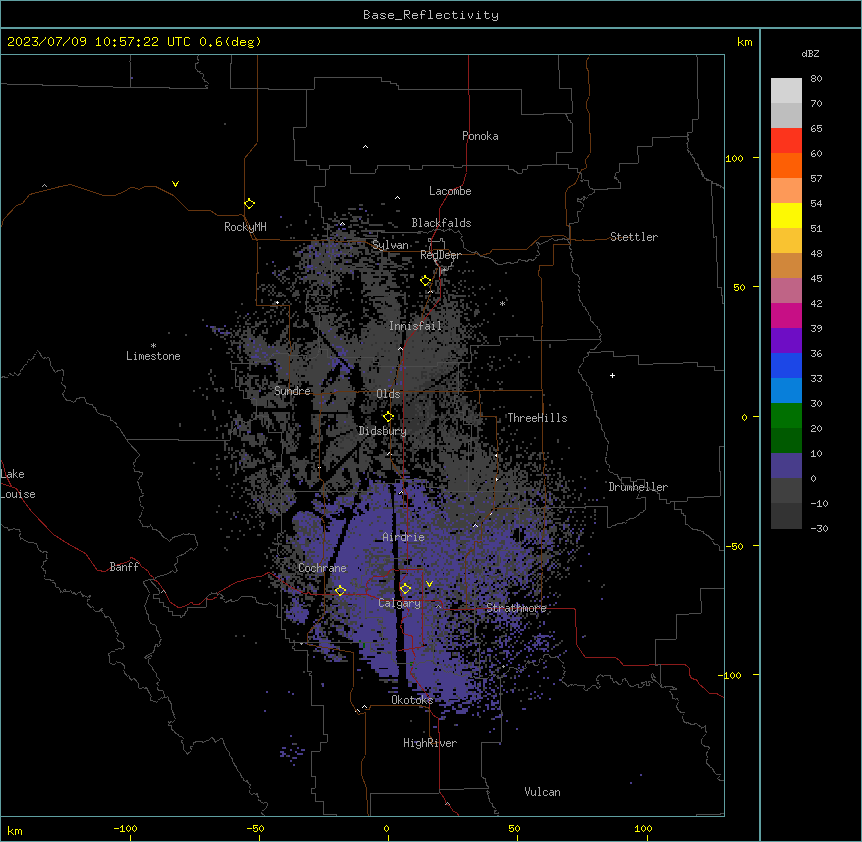Click the yellow radar marker between Olds and Didsbury
Image resolution: width=862 pixels, height=842 pixels.
389,416
